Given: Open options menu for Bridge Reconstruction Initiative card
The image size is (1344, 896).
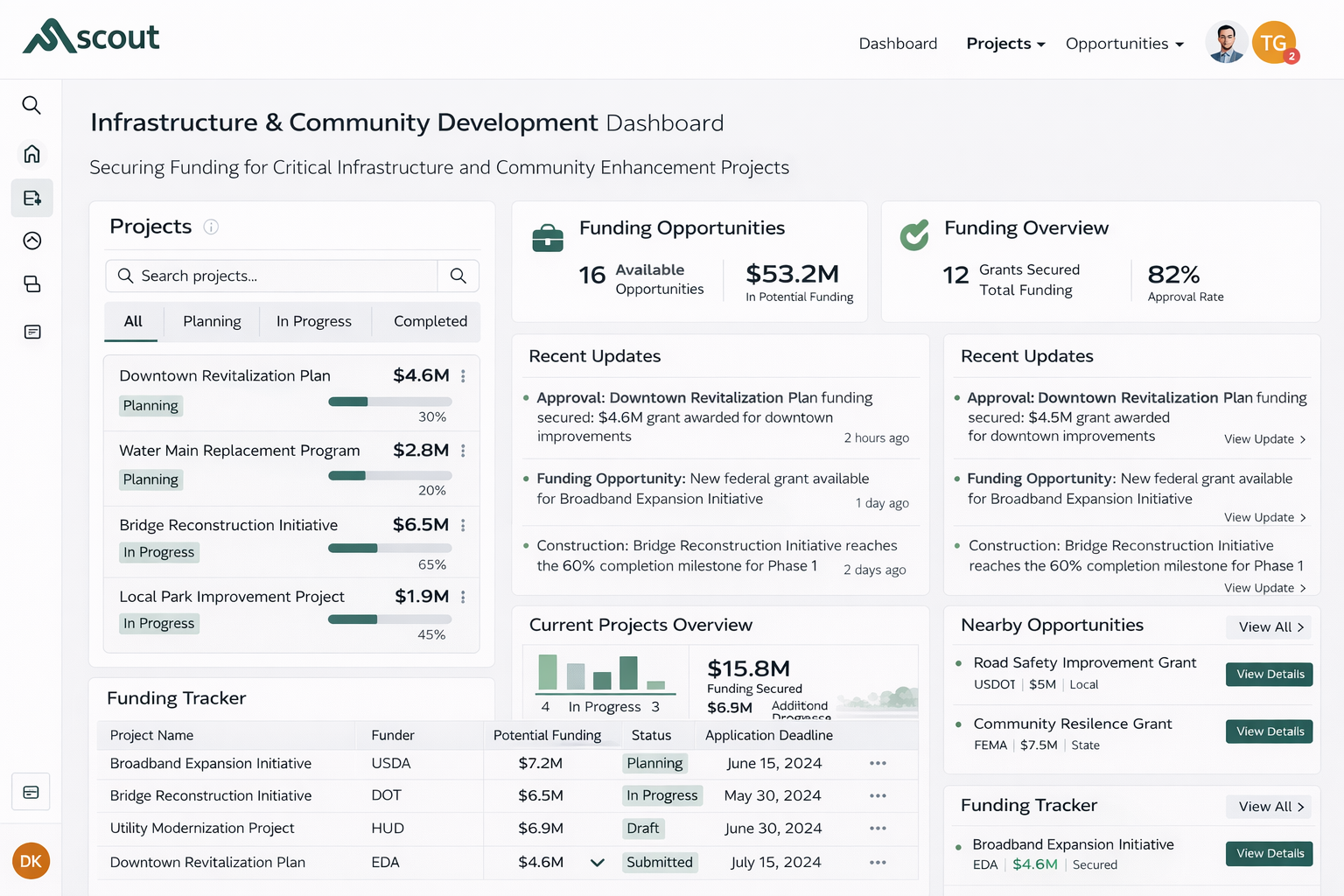Looking at the screenshot, I should click(463, 525).
